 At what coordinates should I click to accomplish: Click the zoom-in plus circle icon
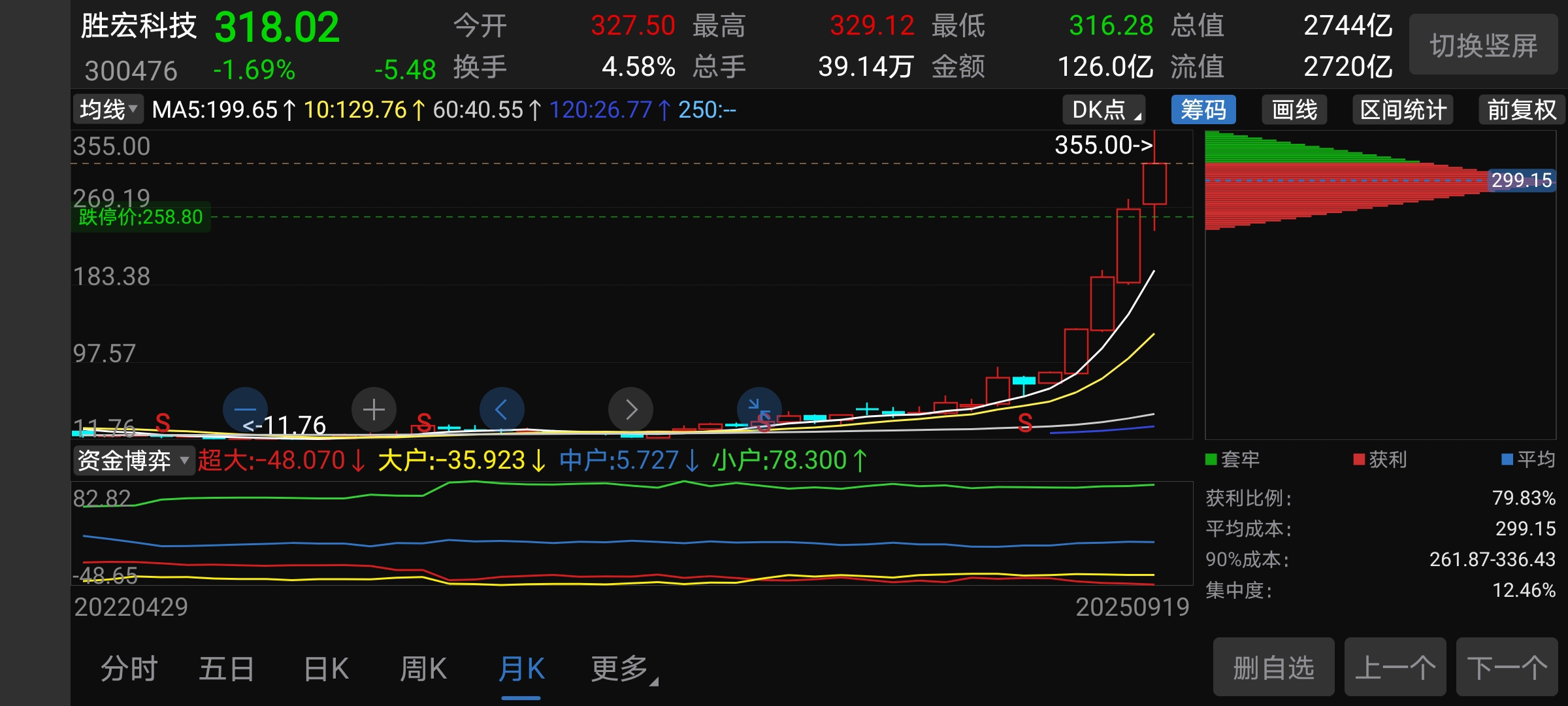pos(374,410)
